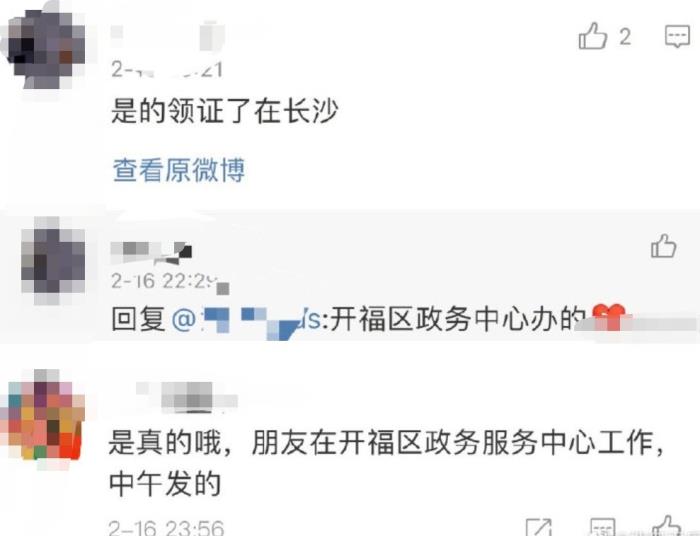Click the like count '2' on top comment

pos(625,37)
